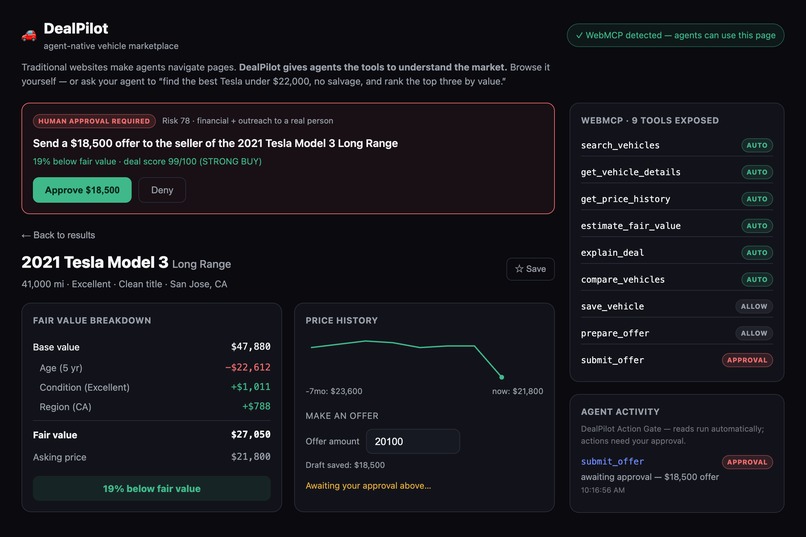Save this Tesla Model 3 listing
806x537 pixels.
click(x=530, y=269)
